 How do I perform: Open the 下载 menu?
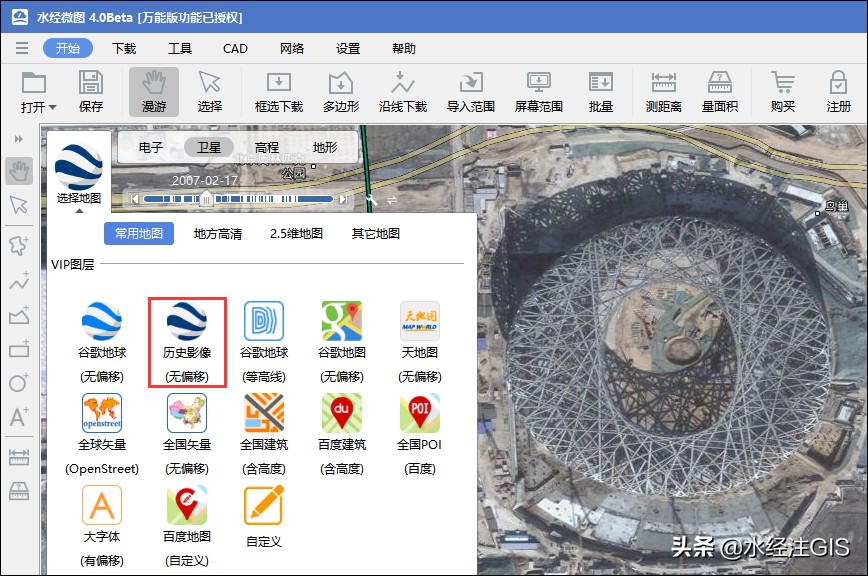pyautogui.click(x=123, y=48)
